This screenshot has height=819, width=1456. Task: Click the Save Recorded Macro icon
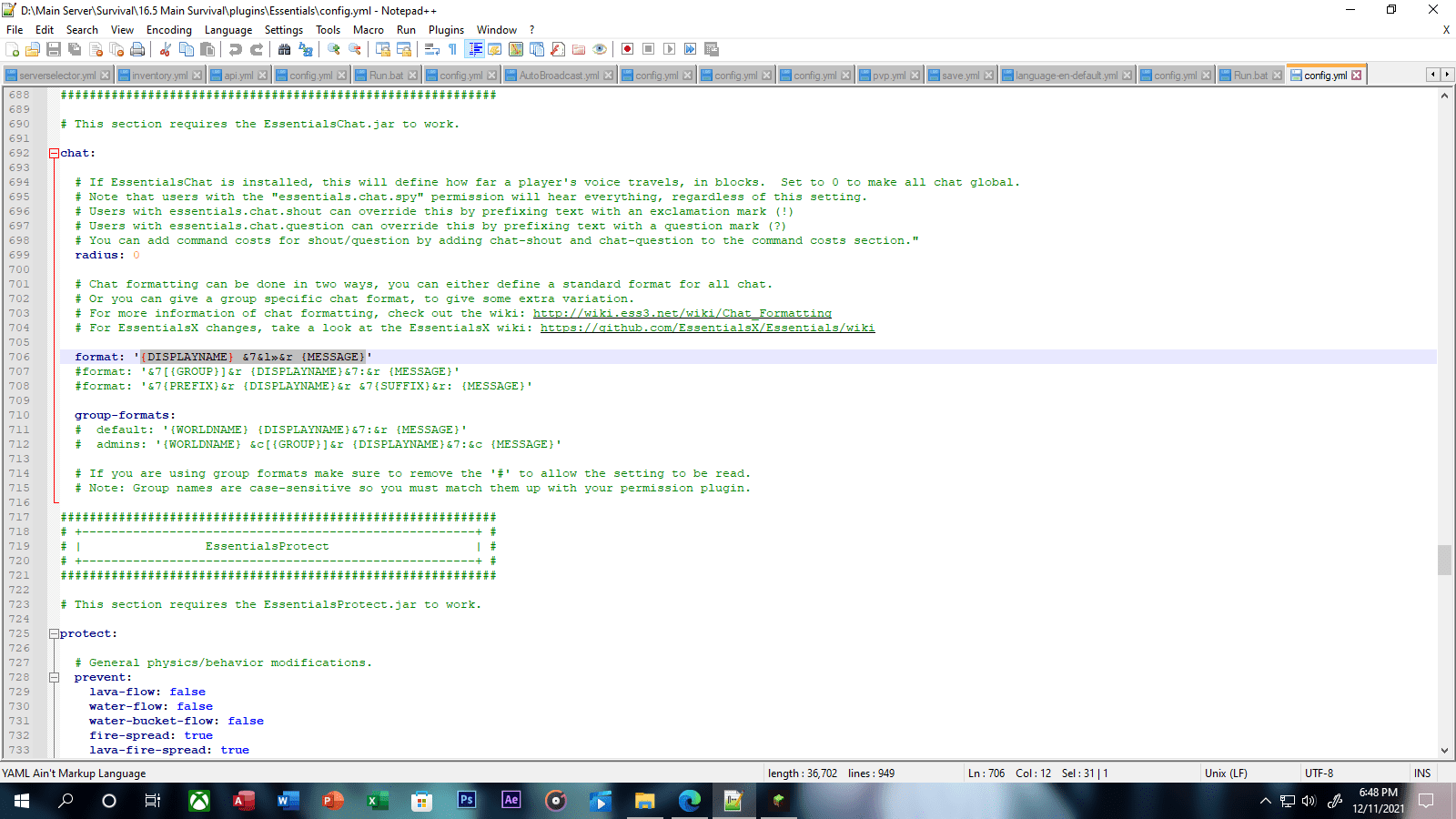click(712, 49)
